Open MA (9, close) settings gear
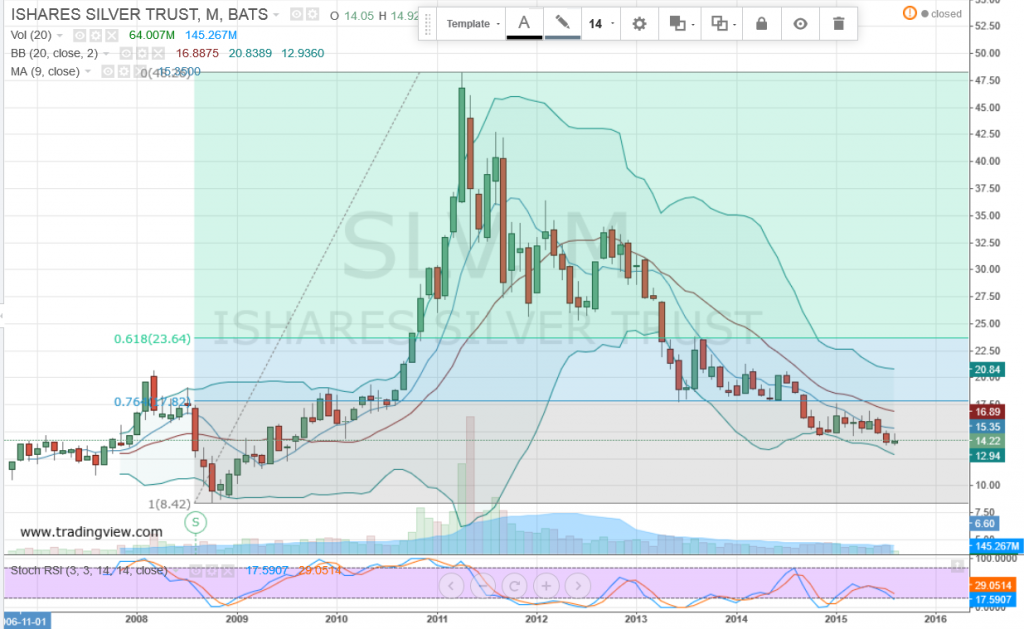The width and height of the screenshot is (1024, 629). click(x=124, y=72)
